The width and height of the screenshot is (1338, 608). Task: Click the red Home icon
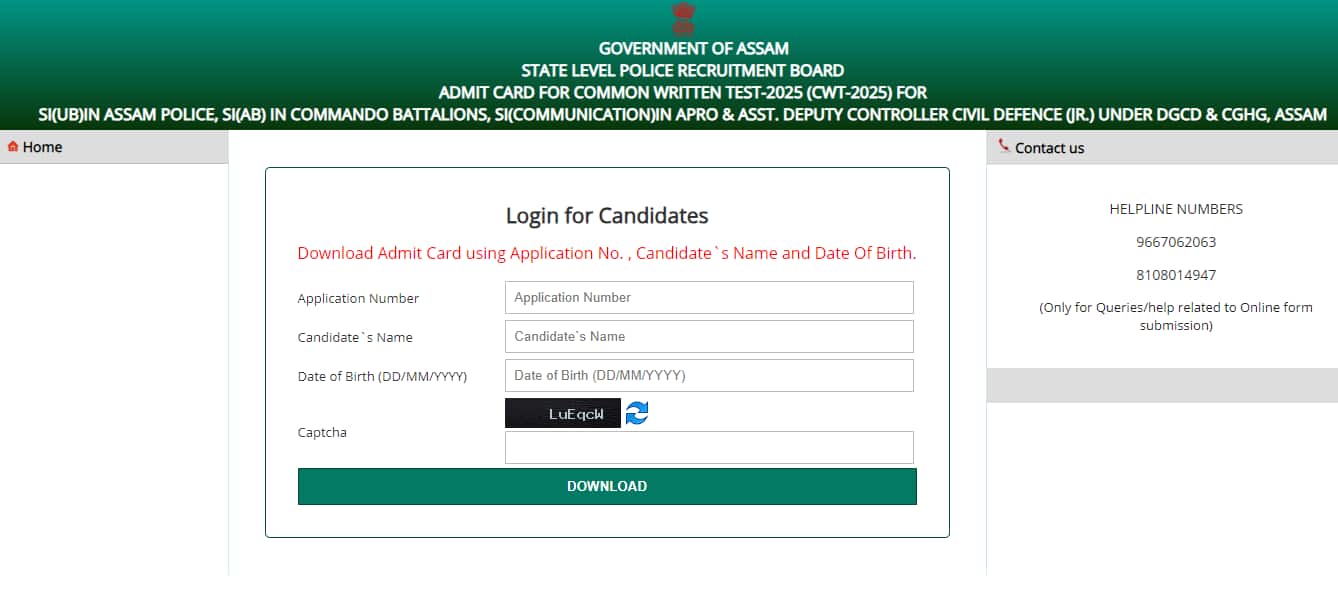11,146
